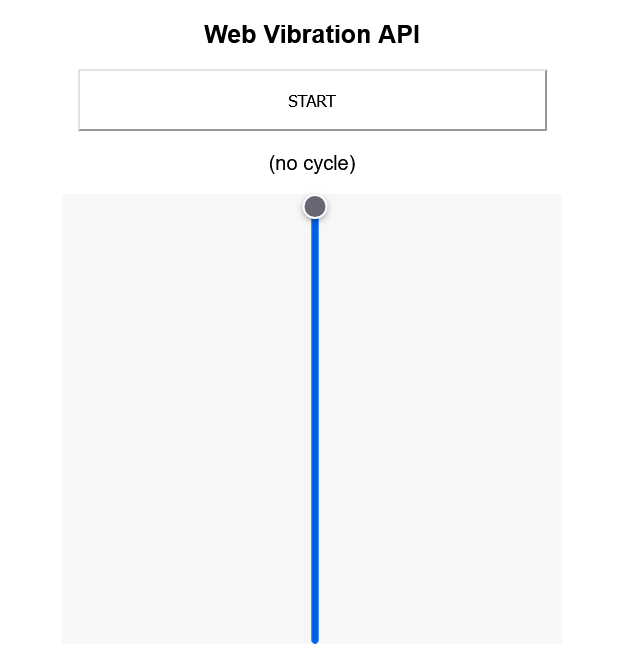Image resolution: width=625 pixels, height=663 pixels.
Task: Click the gray slider handle at top
Action: coord(315,207)
